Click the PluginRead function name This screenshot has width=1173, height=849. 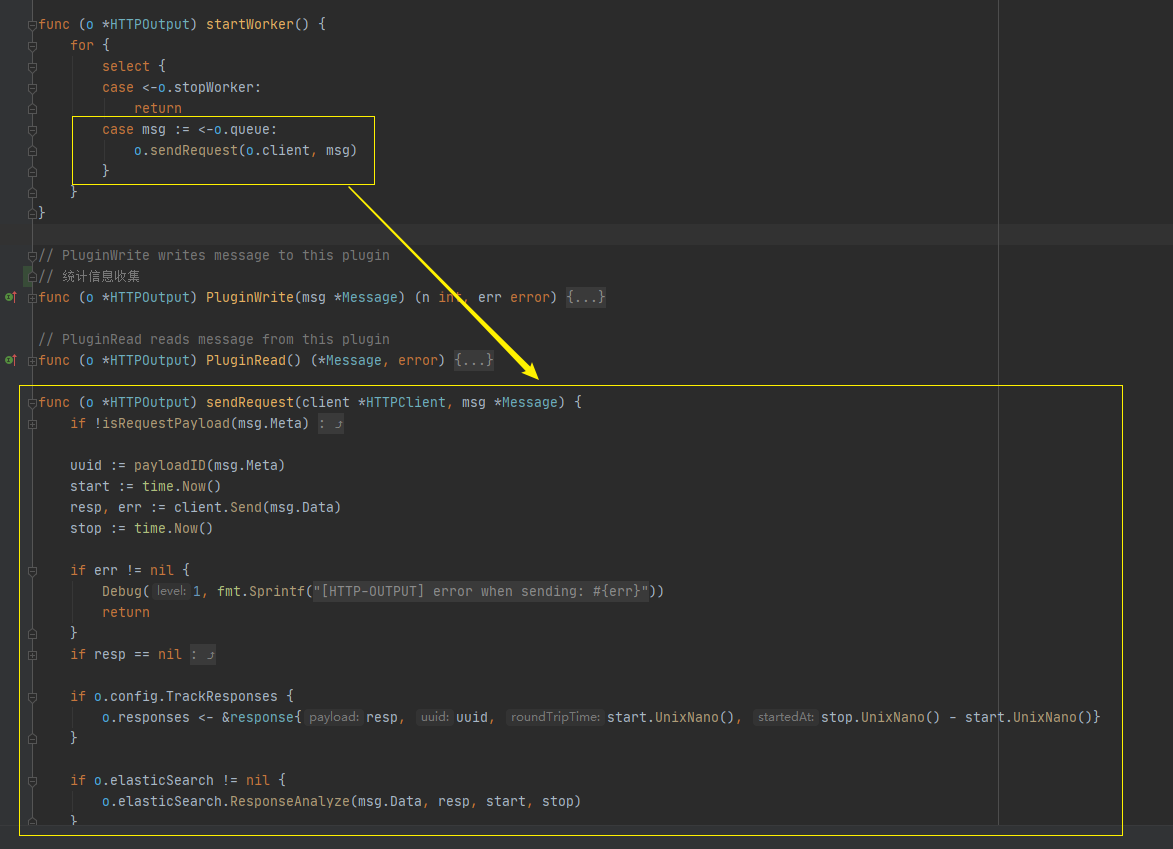click(x=246, y=360)
